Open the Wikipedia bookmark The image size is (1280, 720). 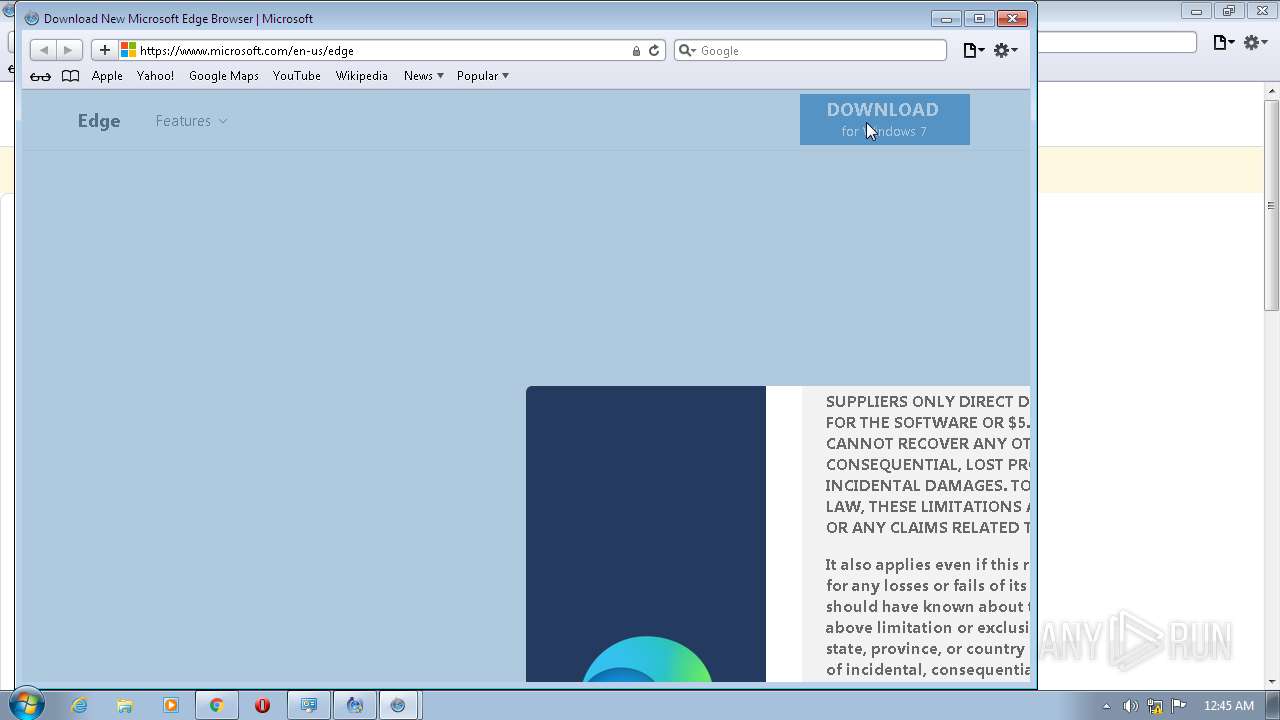(361, 76)
